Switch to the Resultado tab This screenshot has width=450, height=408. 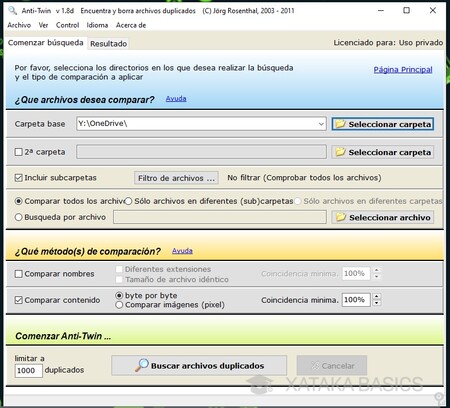tap(108, 44)
